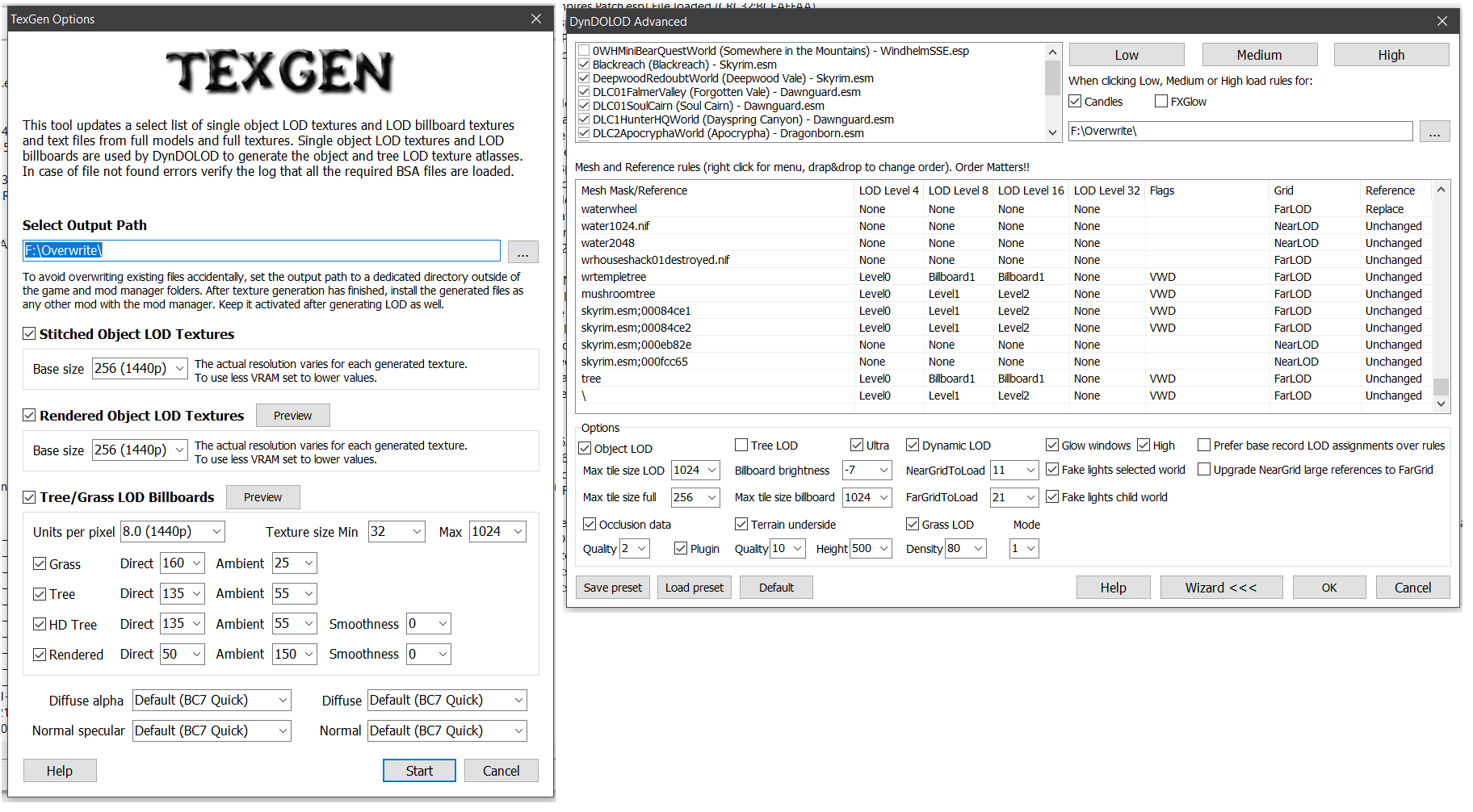Click the Mesh Mask/Reference column header

716,190
